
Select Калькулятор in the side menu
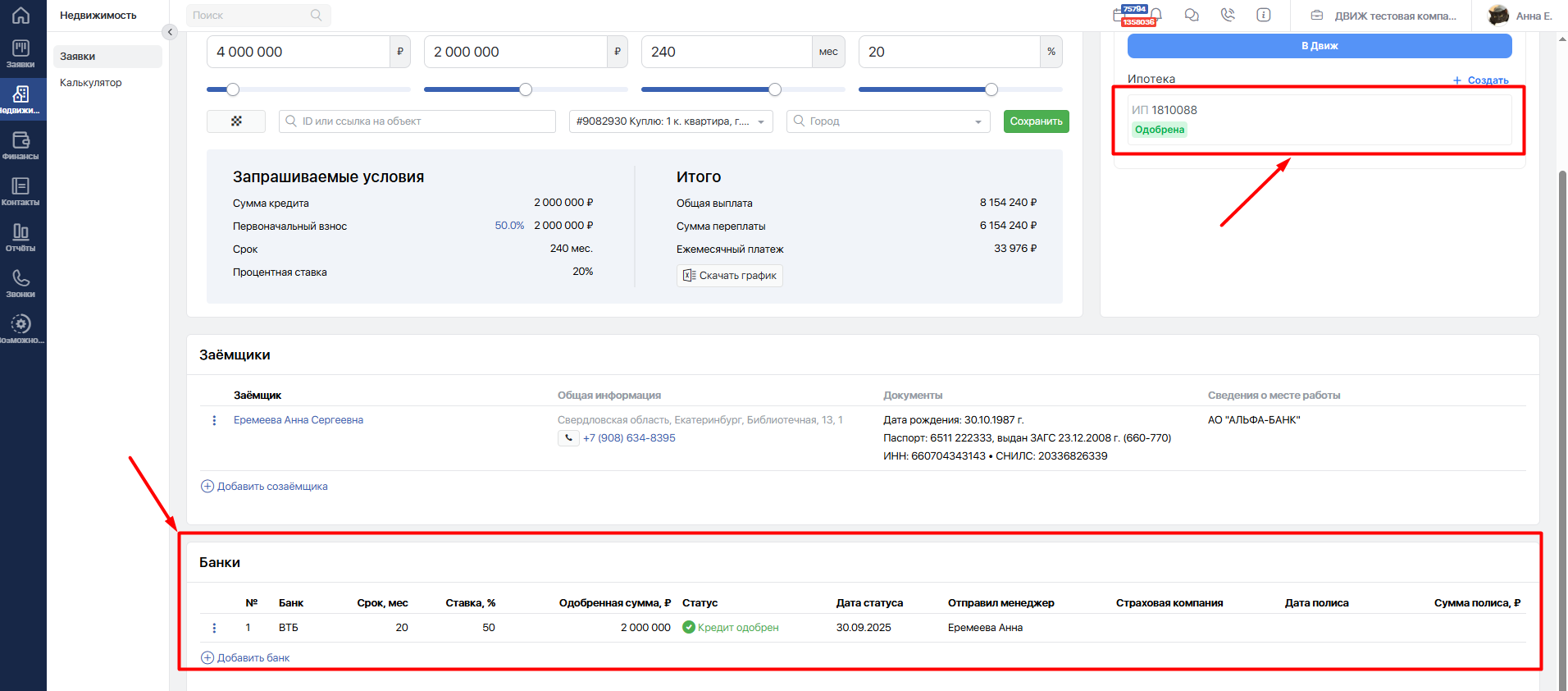point(91,83)
